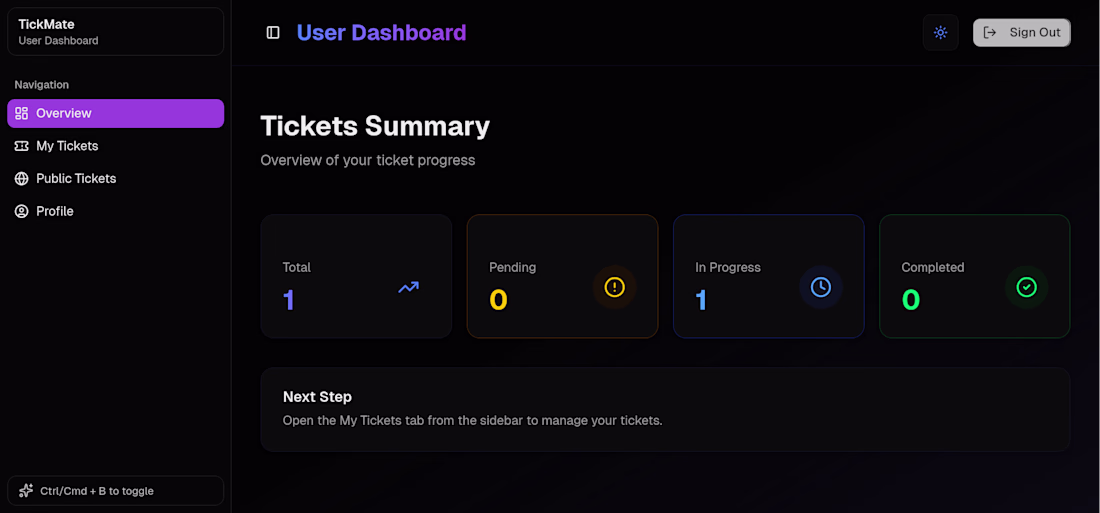Go to Public Tickets page

coord(116,178)
